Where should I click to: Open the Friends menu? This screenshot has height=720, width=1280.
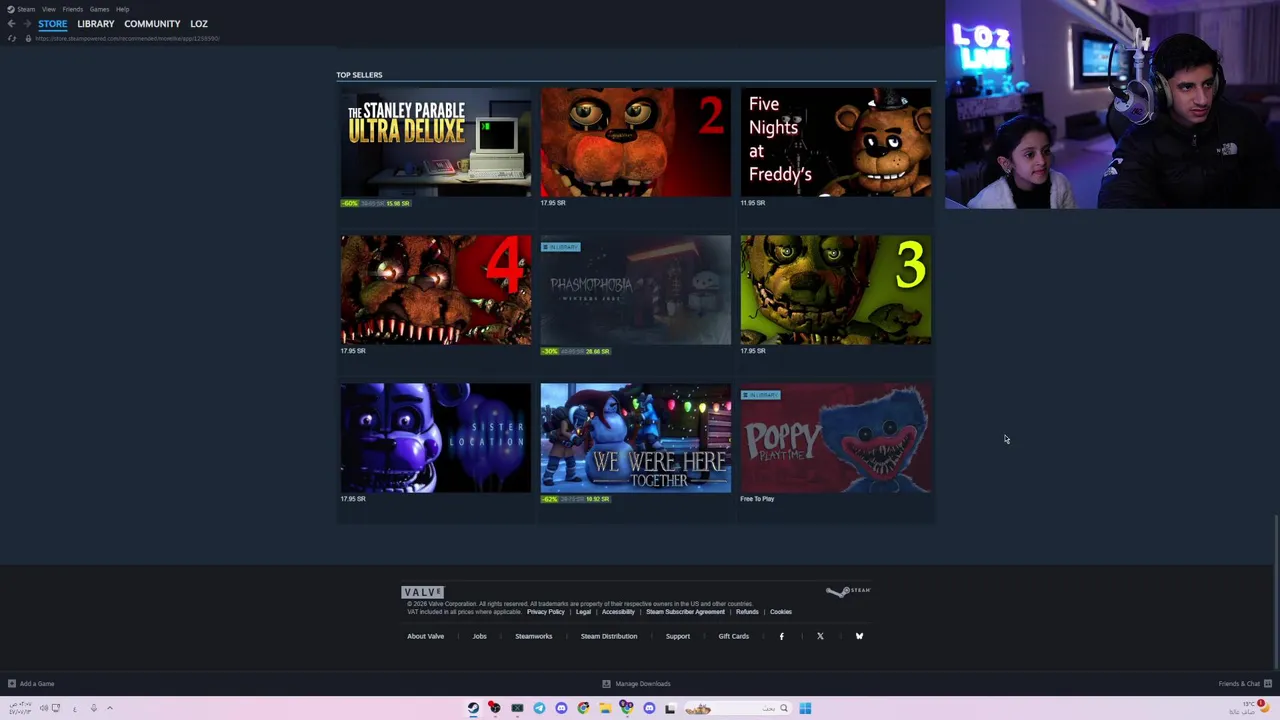[x=73, y=9]
